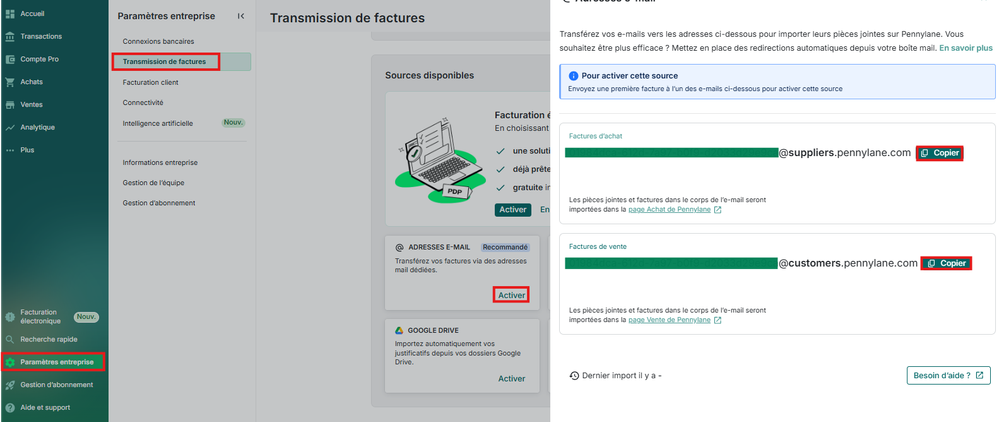
Task: Click the Transactions icon in the left sidebar
Action: pos(10,36)
